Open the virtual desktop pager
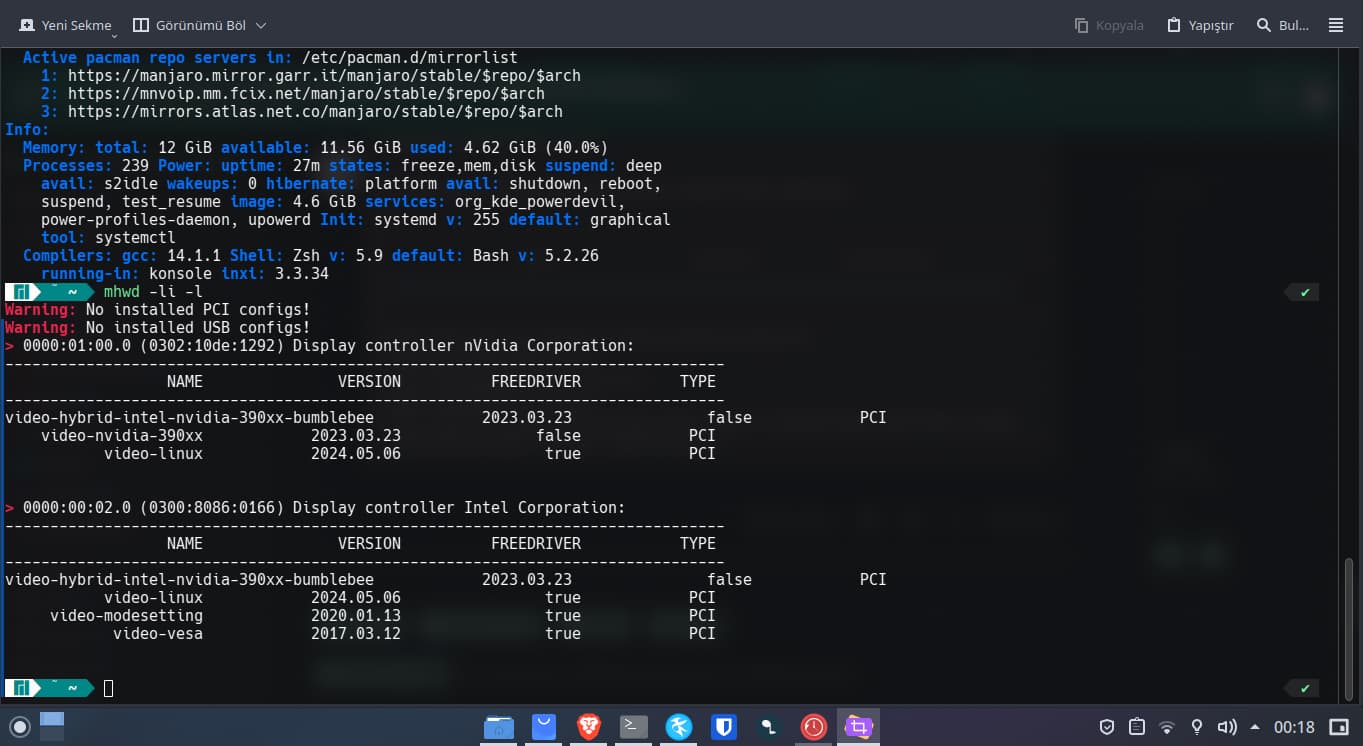Screen dimensions: 1363x746 coord(52,726)
